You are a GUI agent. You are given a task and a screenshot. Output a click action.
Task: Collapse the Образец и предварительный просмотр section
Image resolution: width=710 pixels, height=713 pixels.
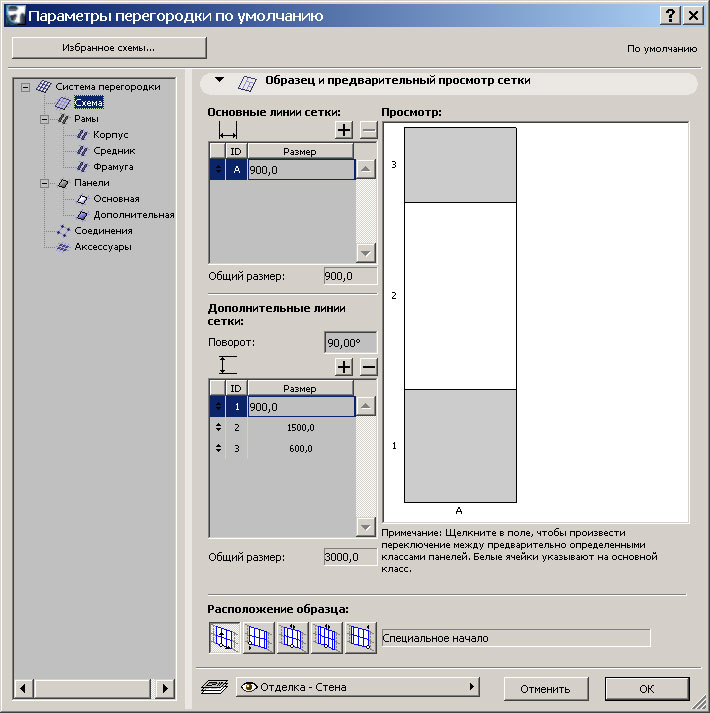coord(220,80)
